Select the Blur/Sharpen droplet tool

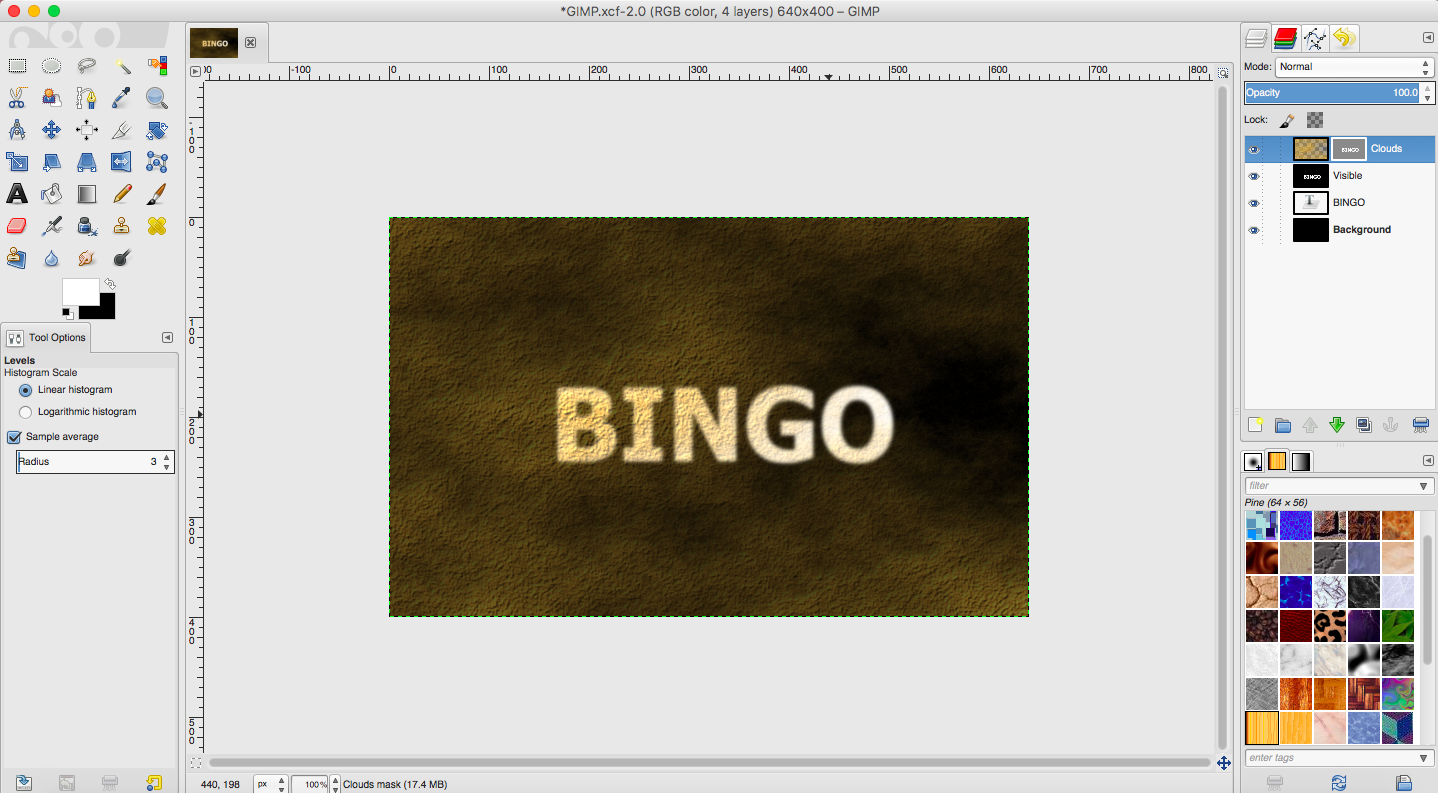pyautogui.click(x=52, y=258)
